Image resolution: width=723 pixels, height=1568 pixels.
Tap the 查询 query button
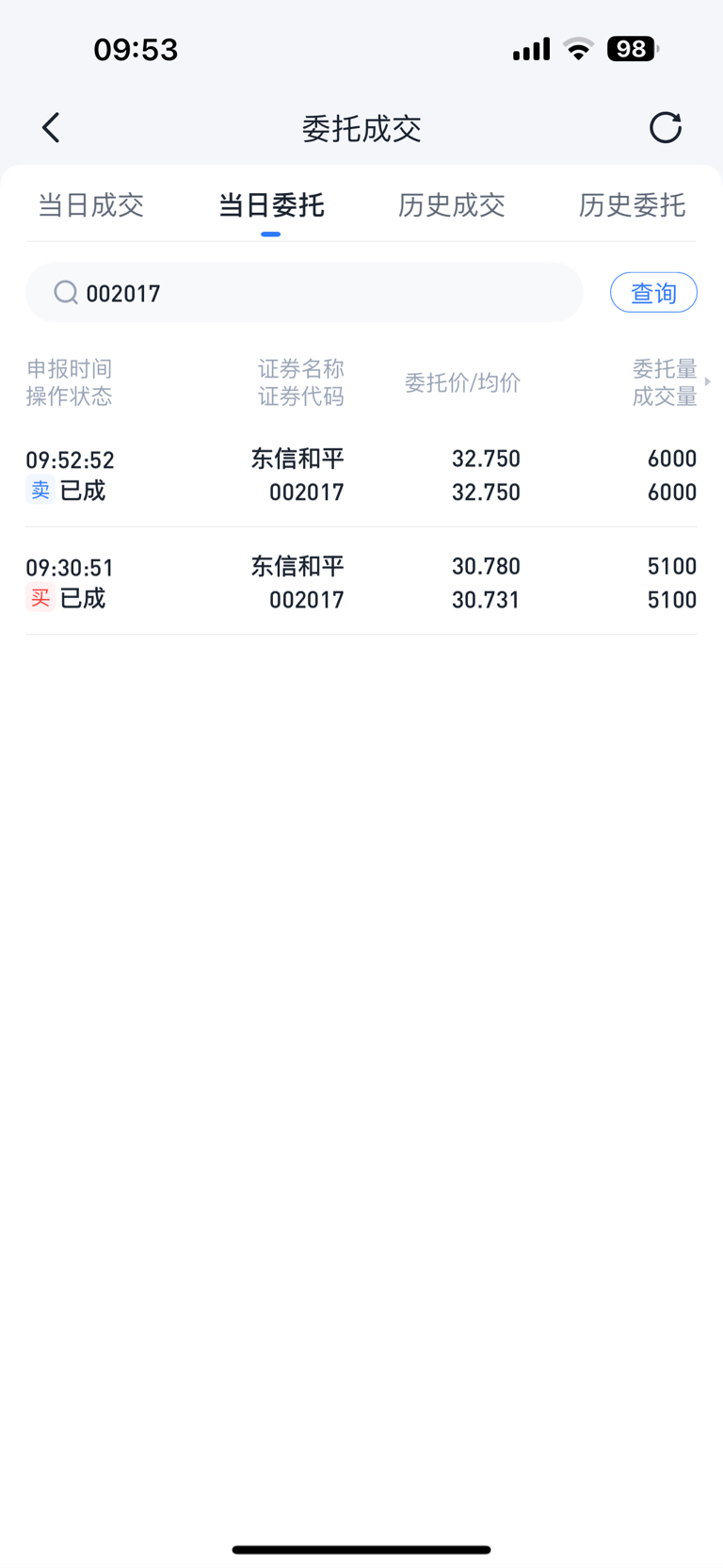653,293
